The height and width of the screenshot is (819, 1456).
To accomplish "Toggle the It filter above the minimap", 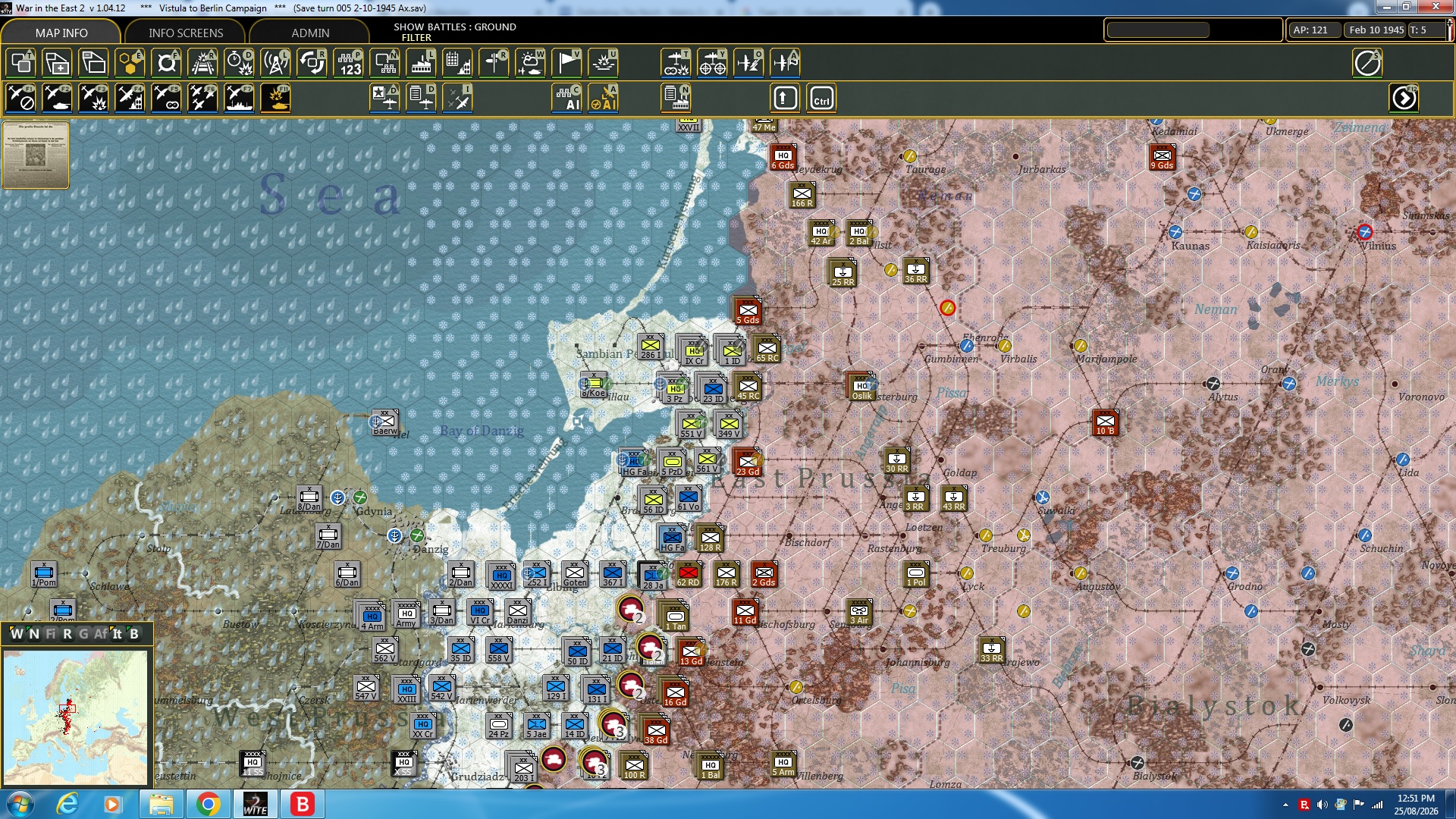I will pos(117,634).
